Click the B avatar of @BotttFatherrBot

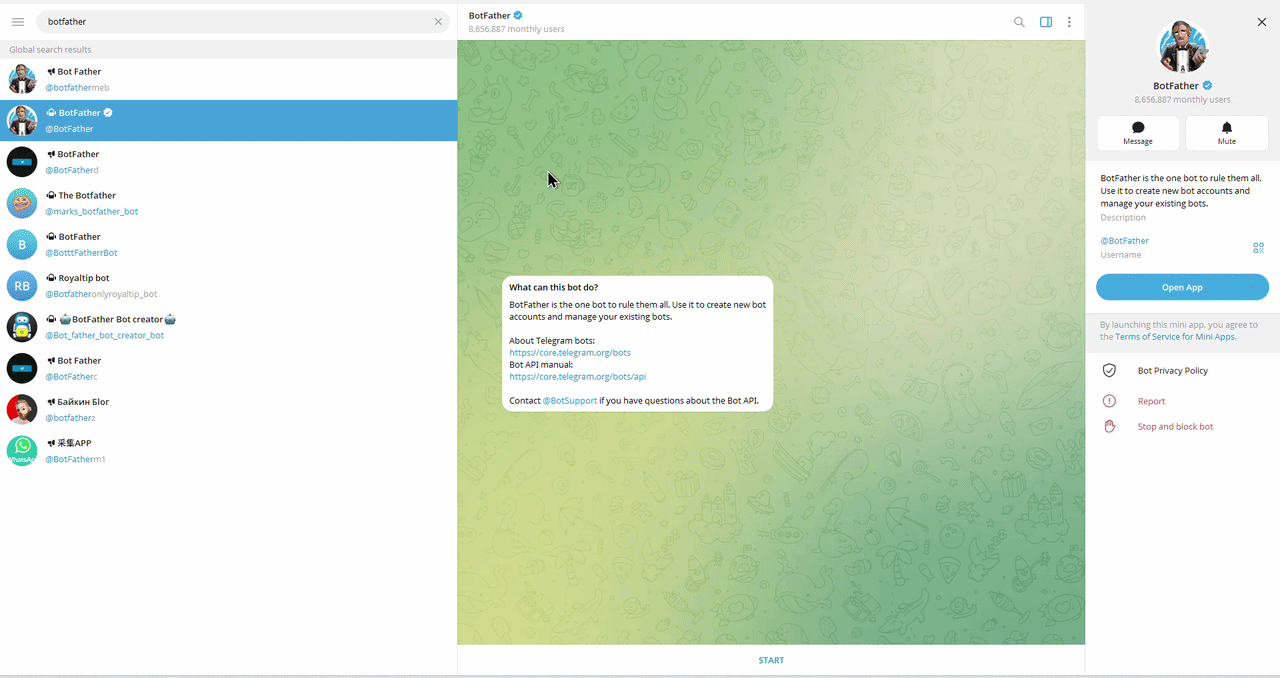22,245
